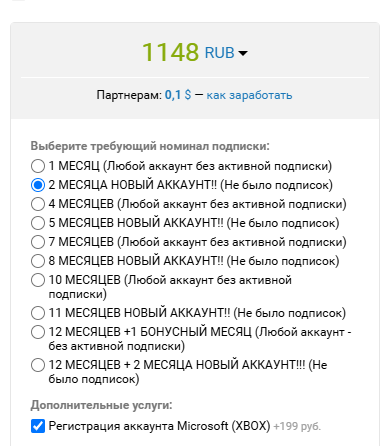Uncheck Регистрация аккаунта Microsoft (XBOX) checkbox
This screenshot has width=383, height=446.
38,426
